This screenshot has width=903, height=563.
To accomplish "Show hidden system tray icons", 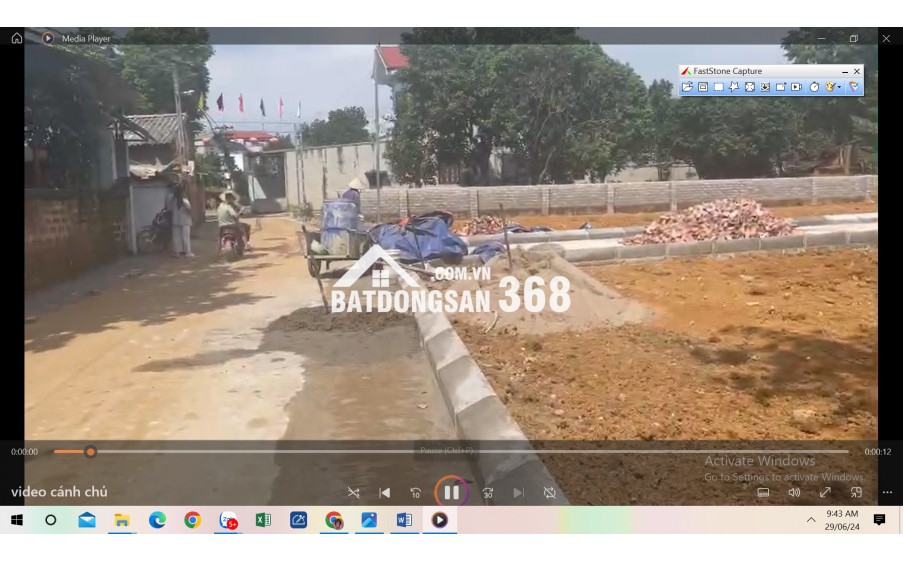I will point(811,520).
